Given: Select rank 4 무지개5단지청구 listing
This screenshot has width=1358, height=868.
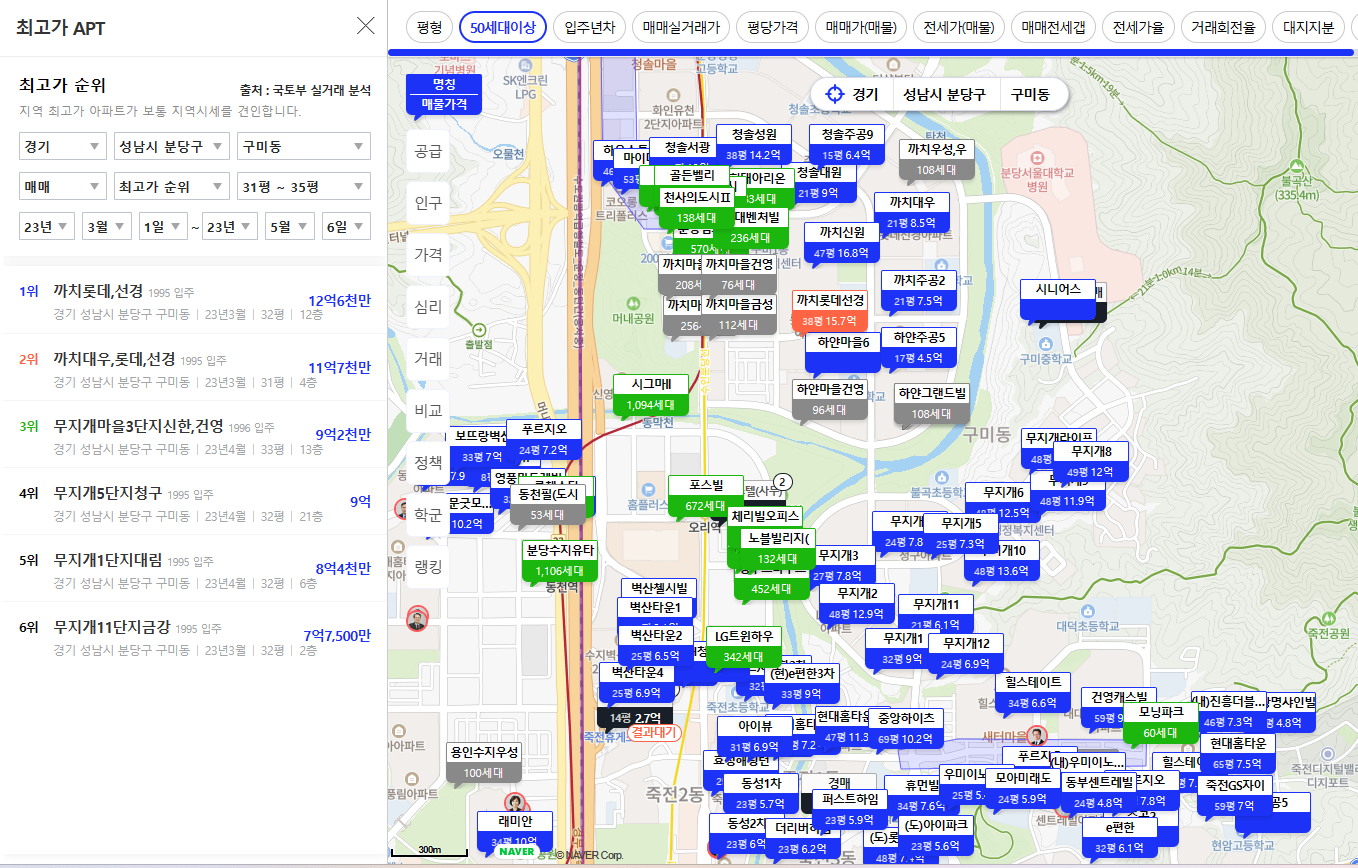Looking at the screenshot, I should click(x=195, y=501).
